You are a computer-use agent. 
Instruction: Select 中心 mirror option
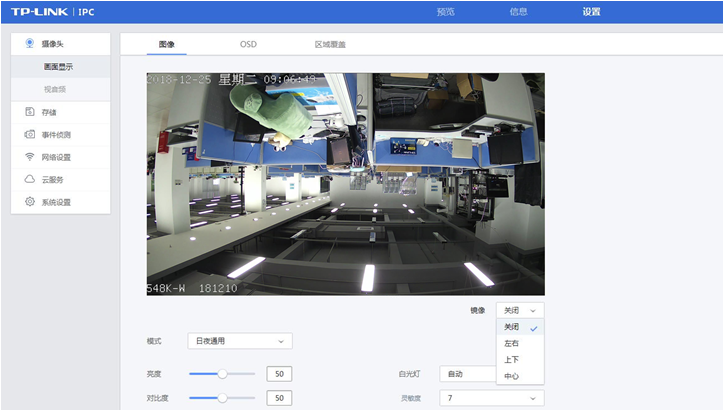(512, 376)
